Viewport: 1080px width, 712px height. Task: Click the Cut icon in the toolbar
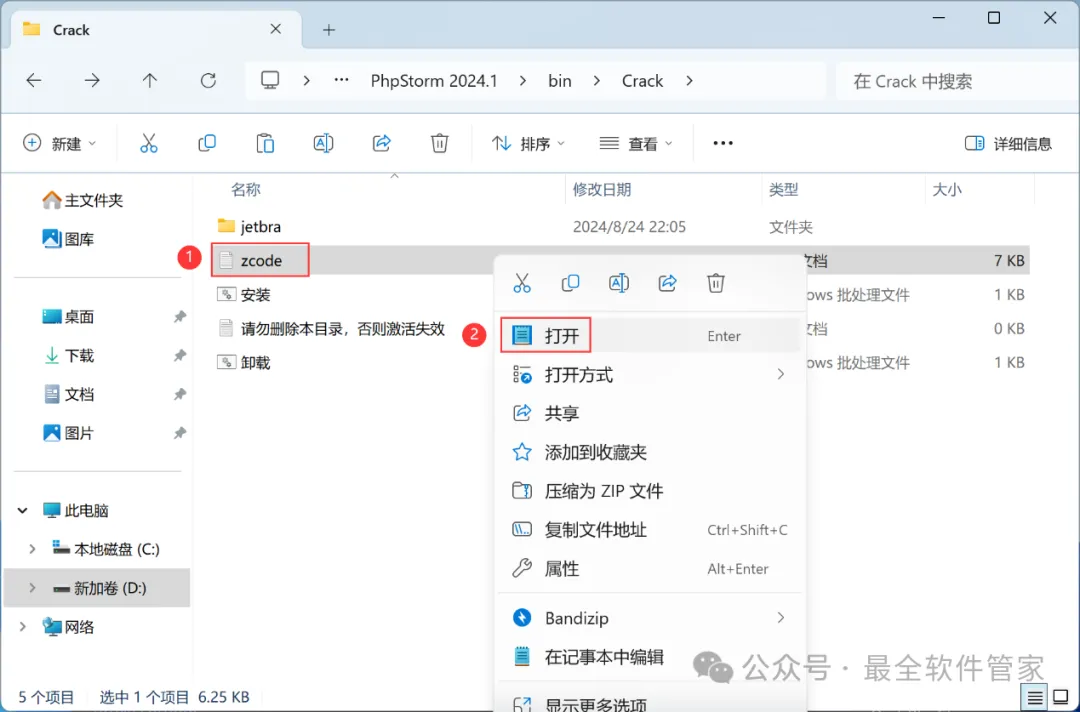149,143
